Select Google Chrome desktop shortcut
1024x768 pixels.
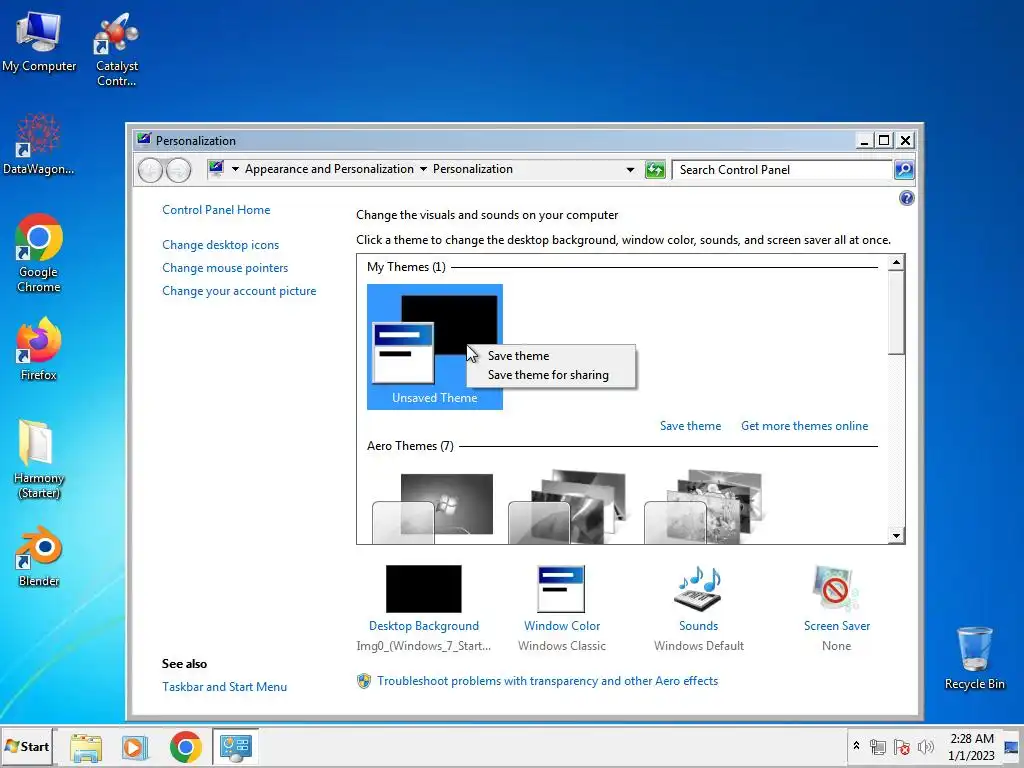[x=39, y=253]
